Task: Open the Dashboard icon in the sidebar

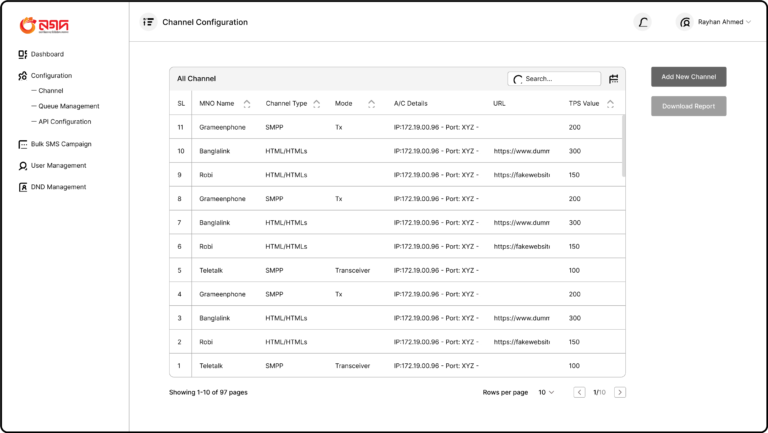Action: click(23, 54)
